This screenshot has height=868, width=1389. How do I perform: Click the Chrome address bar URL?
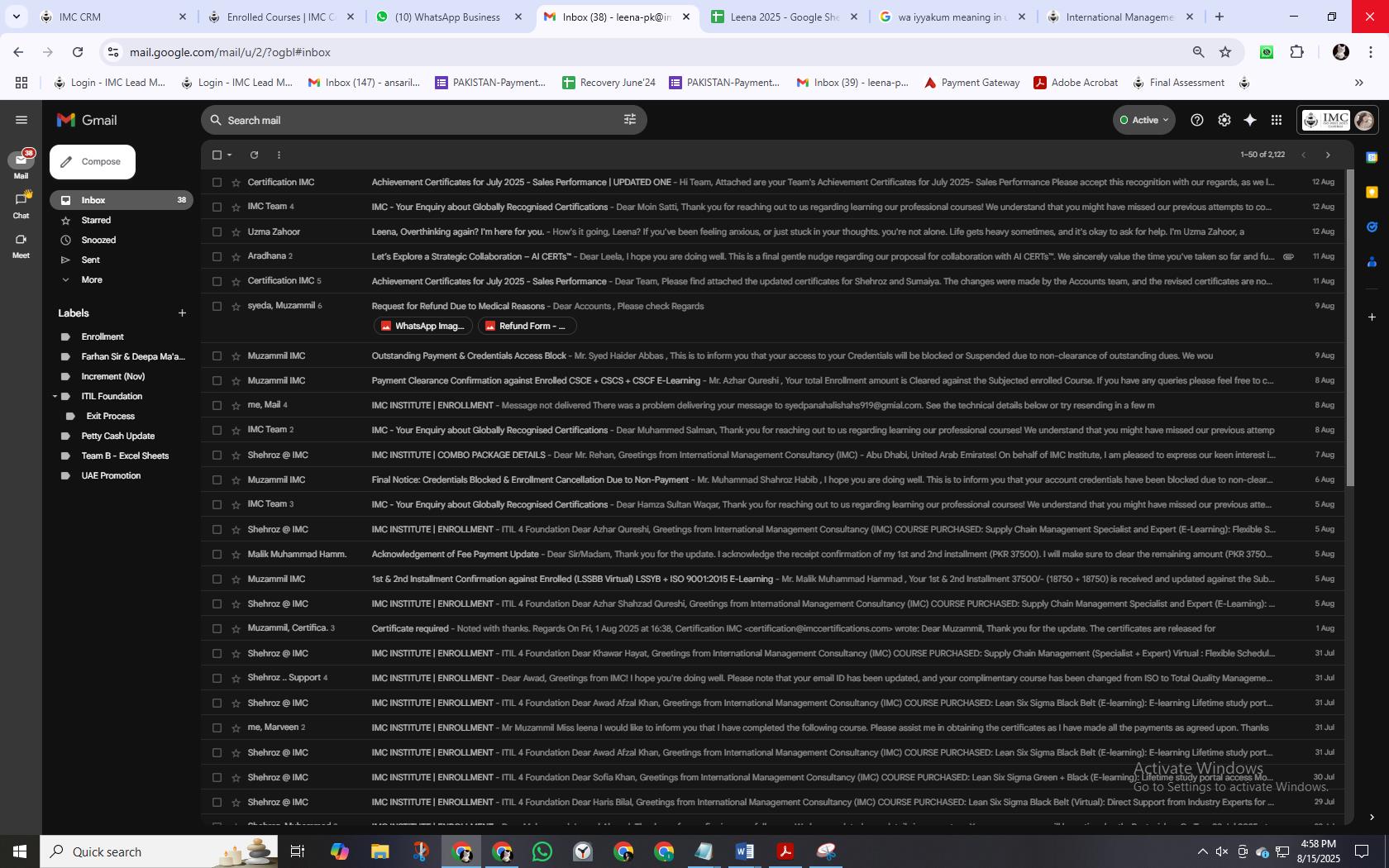230,52
